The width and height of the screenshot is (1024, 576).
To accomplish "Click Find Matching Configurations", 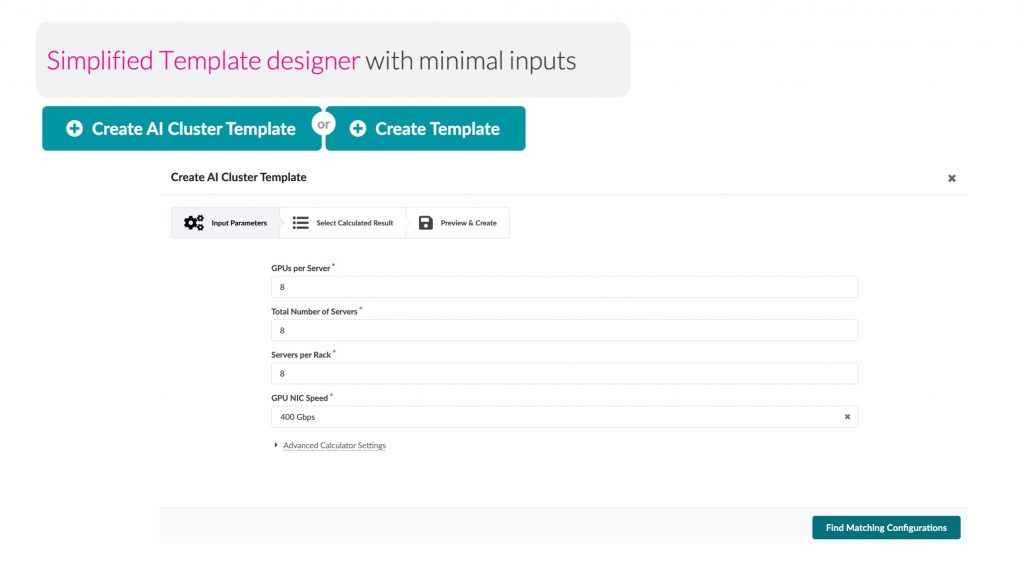I will [886, 527].
